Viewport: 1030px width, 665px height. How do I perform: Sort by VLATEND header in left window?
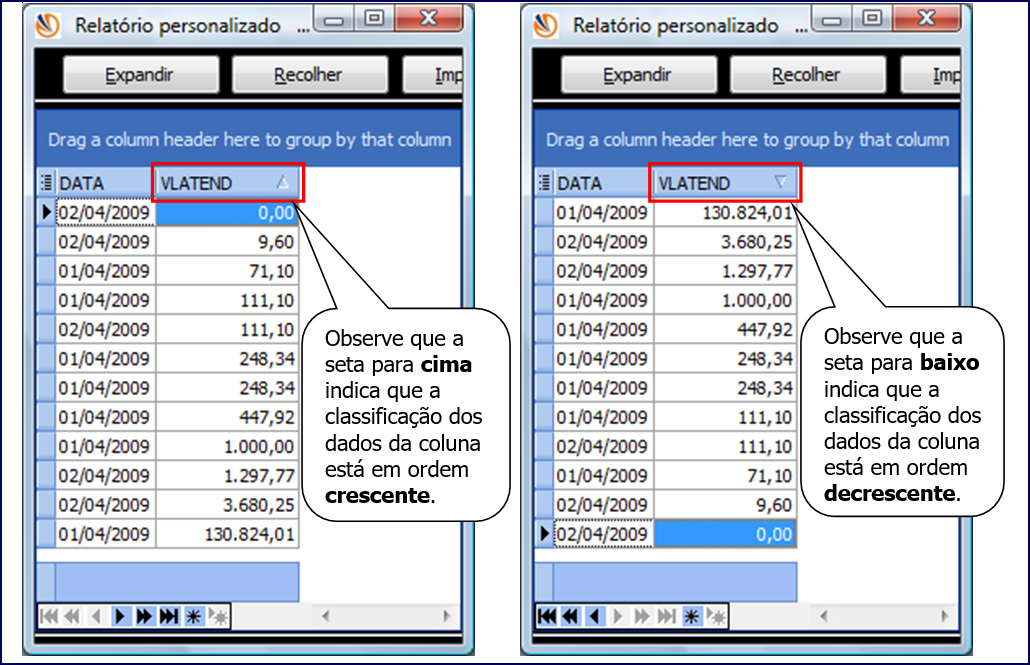[227, 183]
